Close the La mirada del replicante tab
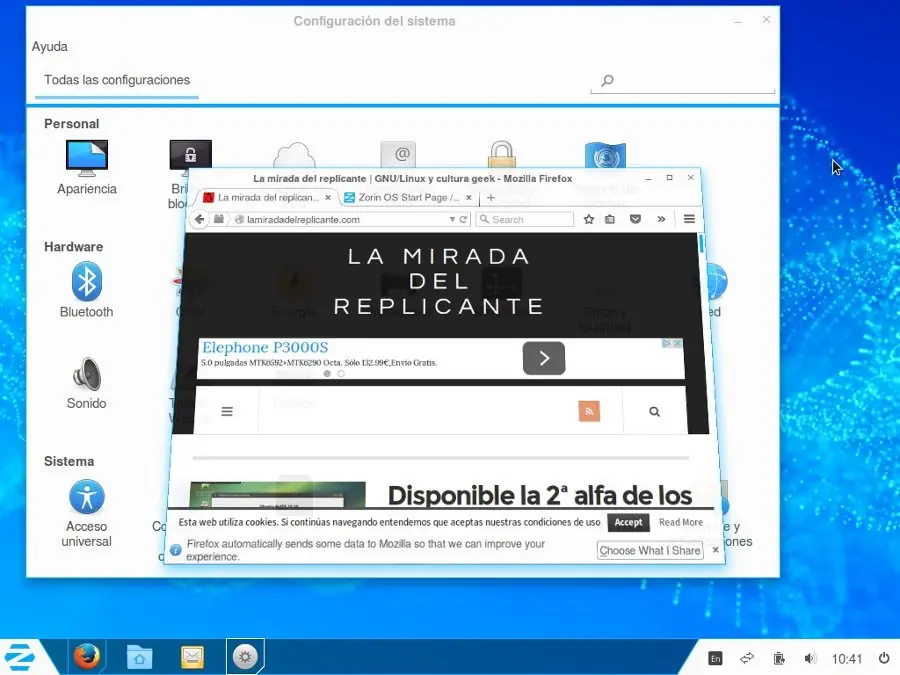Screen dimensions: 900x675 click(328, 197)
